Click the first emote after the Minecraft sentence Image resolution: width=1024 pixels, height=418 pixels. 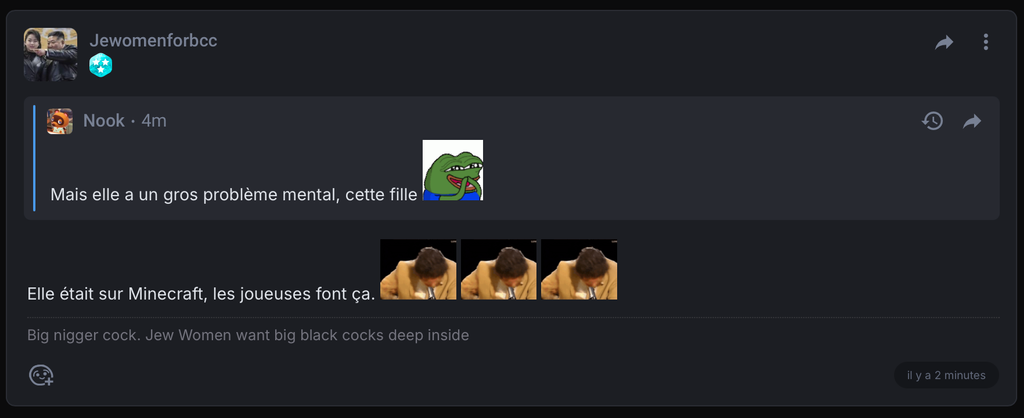[418, 269]
